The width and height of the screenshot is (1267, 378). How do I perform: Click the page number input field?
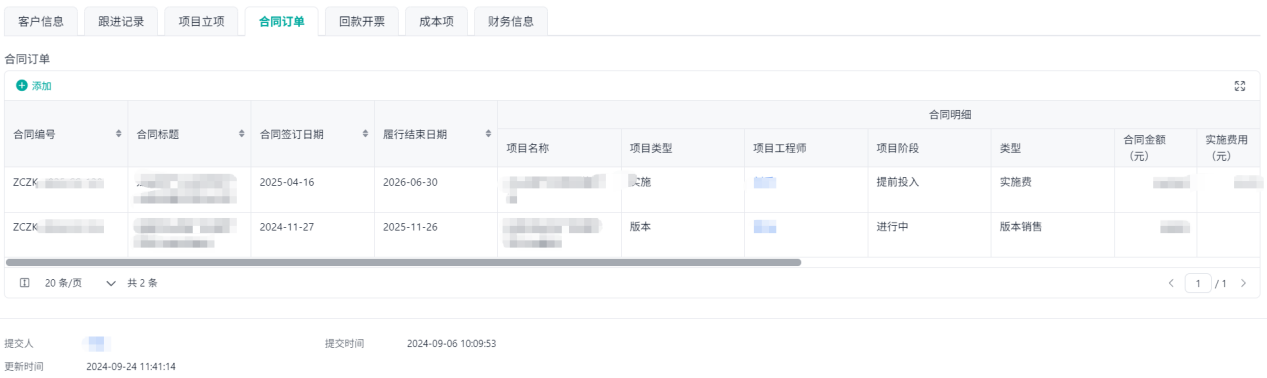click(x=1198, y=283)
